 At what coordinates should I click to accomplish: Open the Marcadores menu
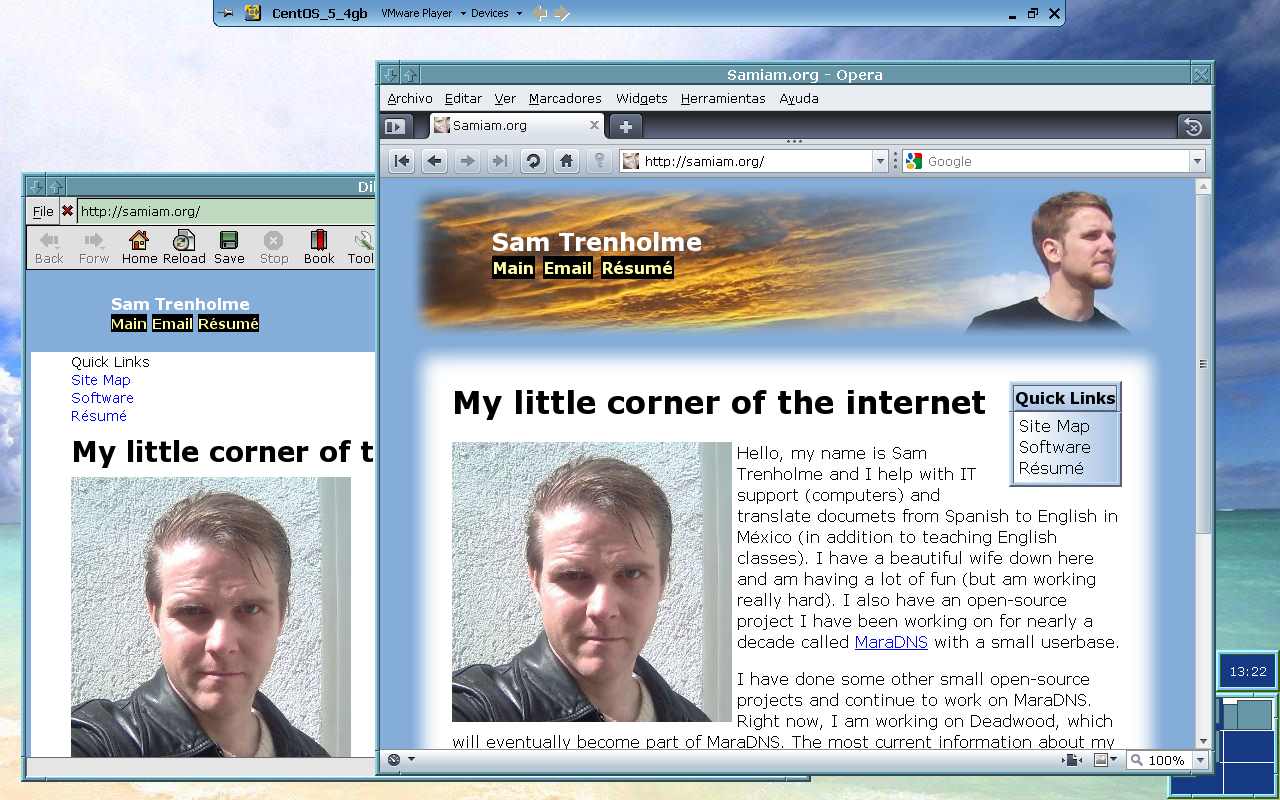[x=565, y=98]
